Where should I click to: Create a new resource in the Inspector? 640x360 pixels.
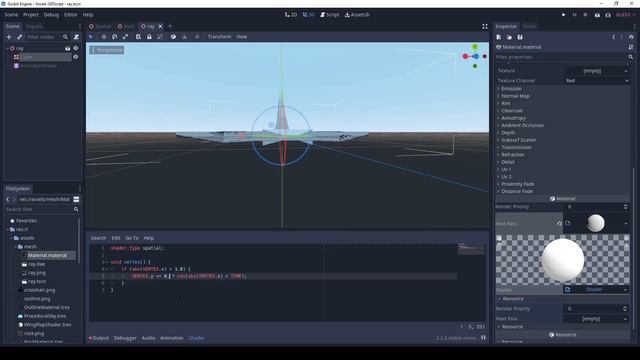(x=499, y=37)
